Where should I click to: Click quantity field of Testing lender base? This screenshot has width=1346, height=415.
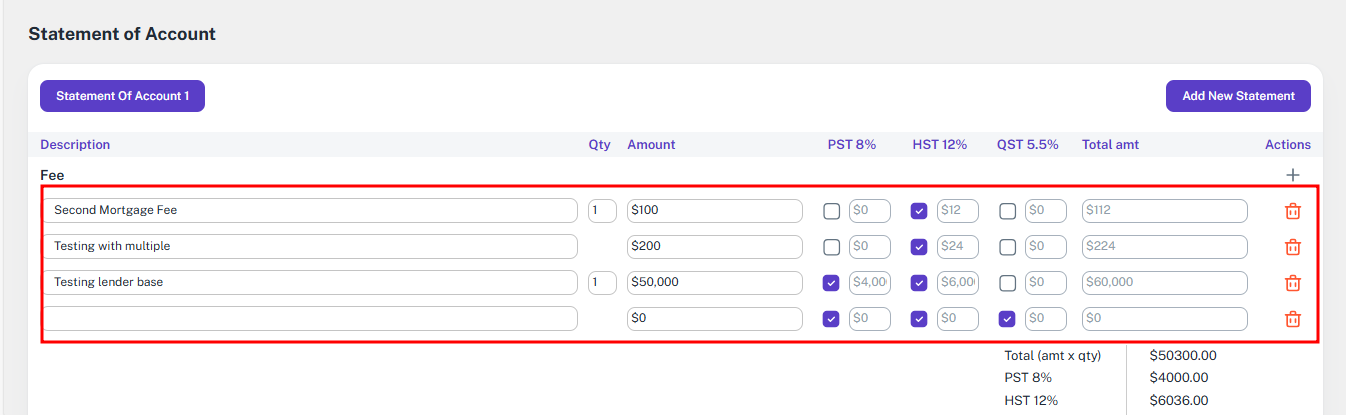click(602, 283)
